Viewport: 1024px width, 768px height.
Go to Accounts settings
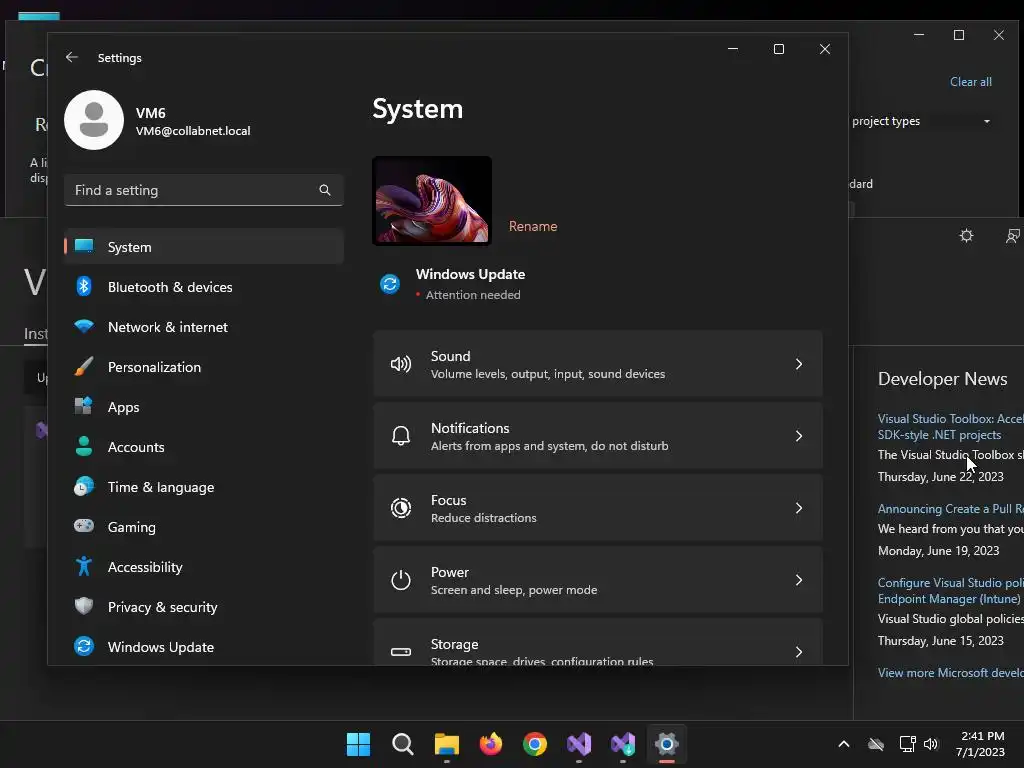tap(203, 447)
